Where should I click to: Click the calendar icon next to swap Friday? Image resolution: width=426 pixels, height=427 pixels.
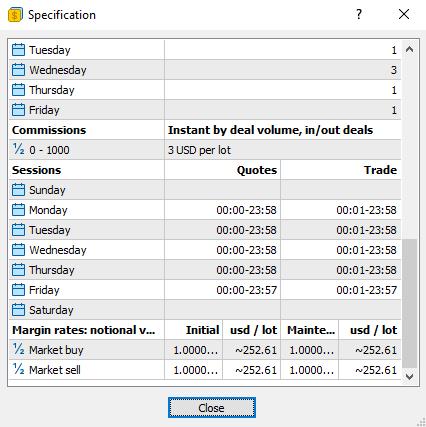pyautogui.click(x=18, y=110)
